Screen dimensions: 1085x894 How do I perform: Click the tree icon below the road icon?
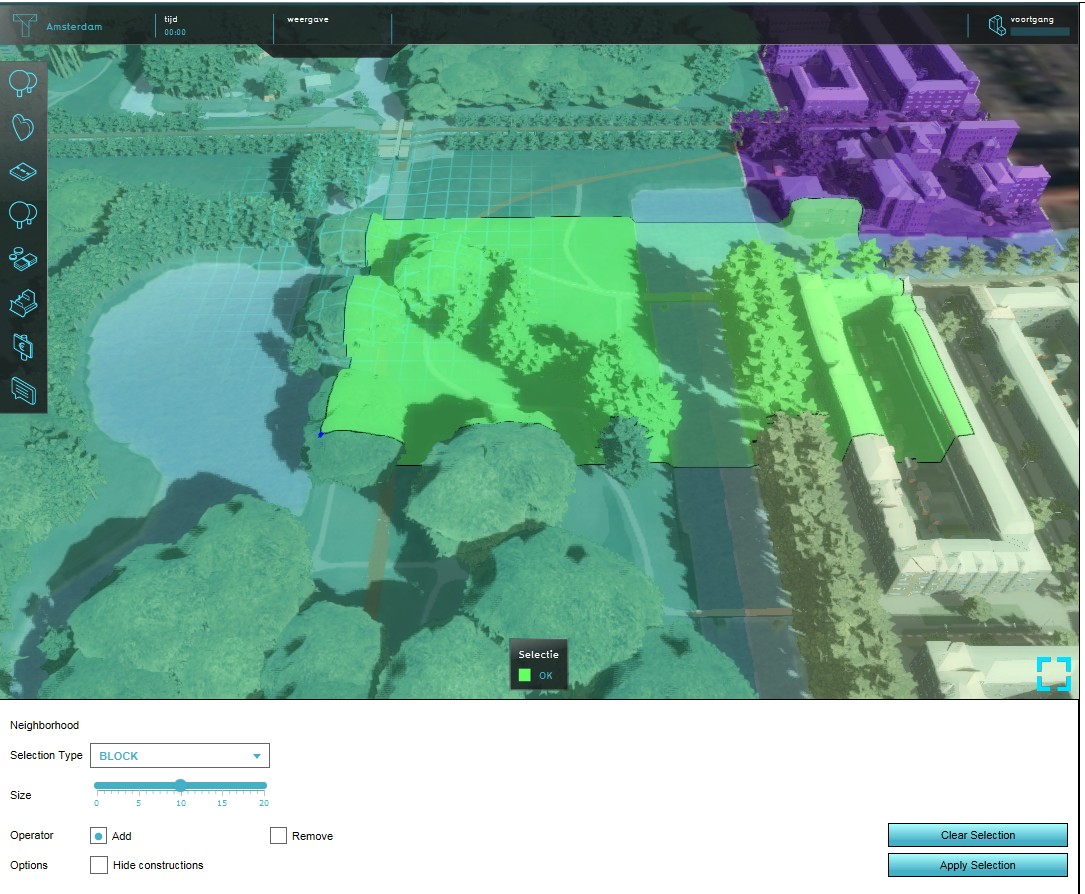pyautogui.click(x=24, y=214)
